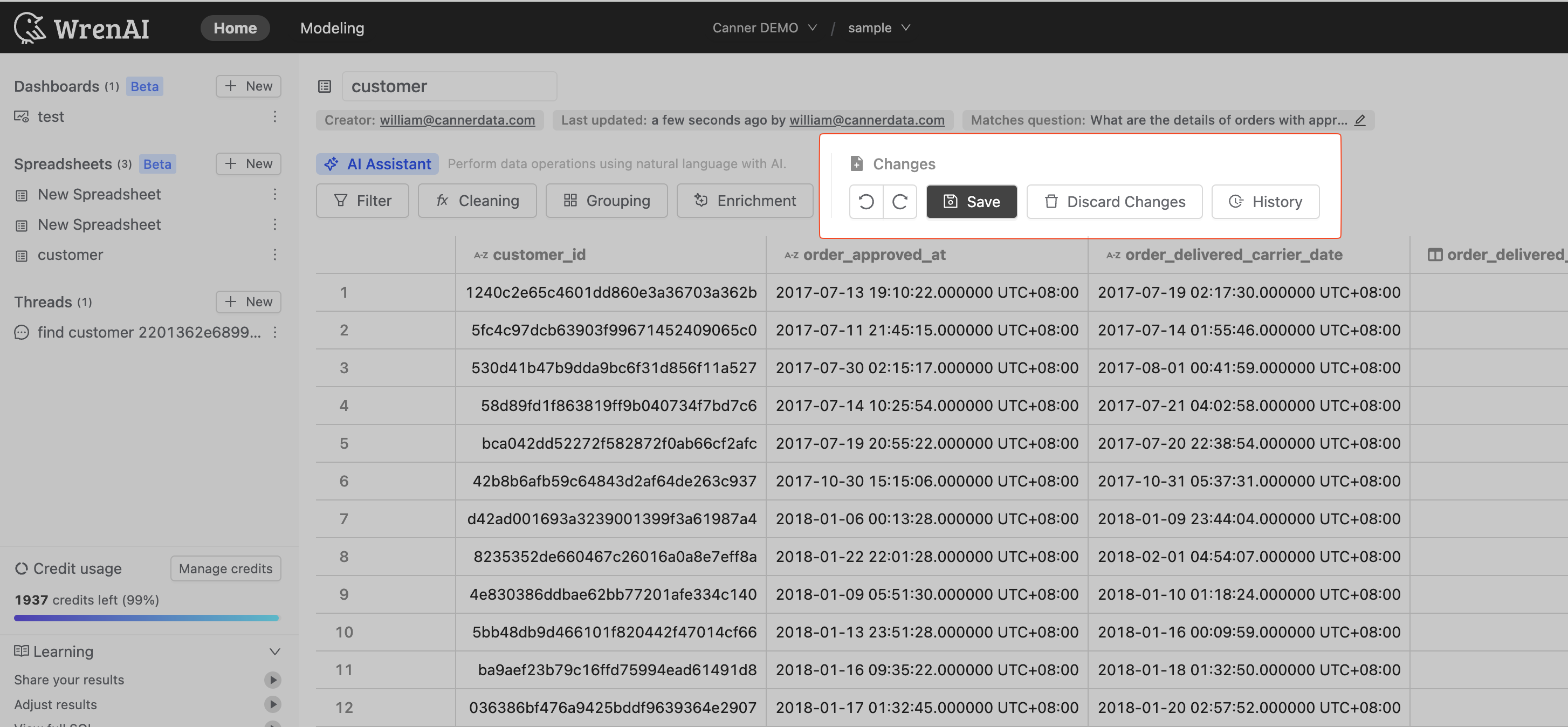Image resolution: width=1568 pixels, height=727 pixels.
Task: Click the Dashboards Beta tag
Action: coord(145,86)
